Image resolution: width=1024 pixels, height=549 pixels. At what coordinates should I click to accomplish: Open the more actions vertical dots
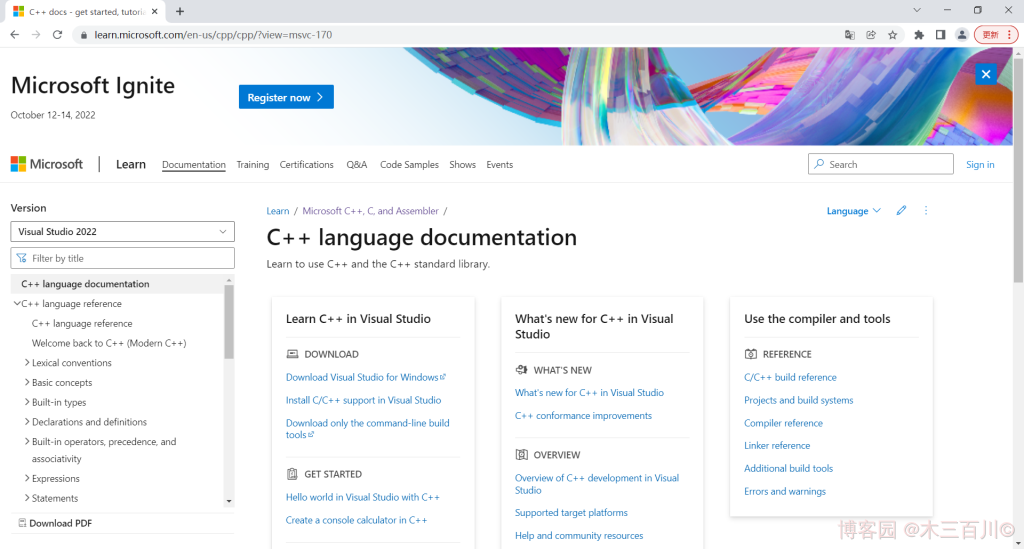926,210
